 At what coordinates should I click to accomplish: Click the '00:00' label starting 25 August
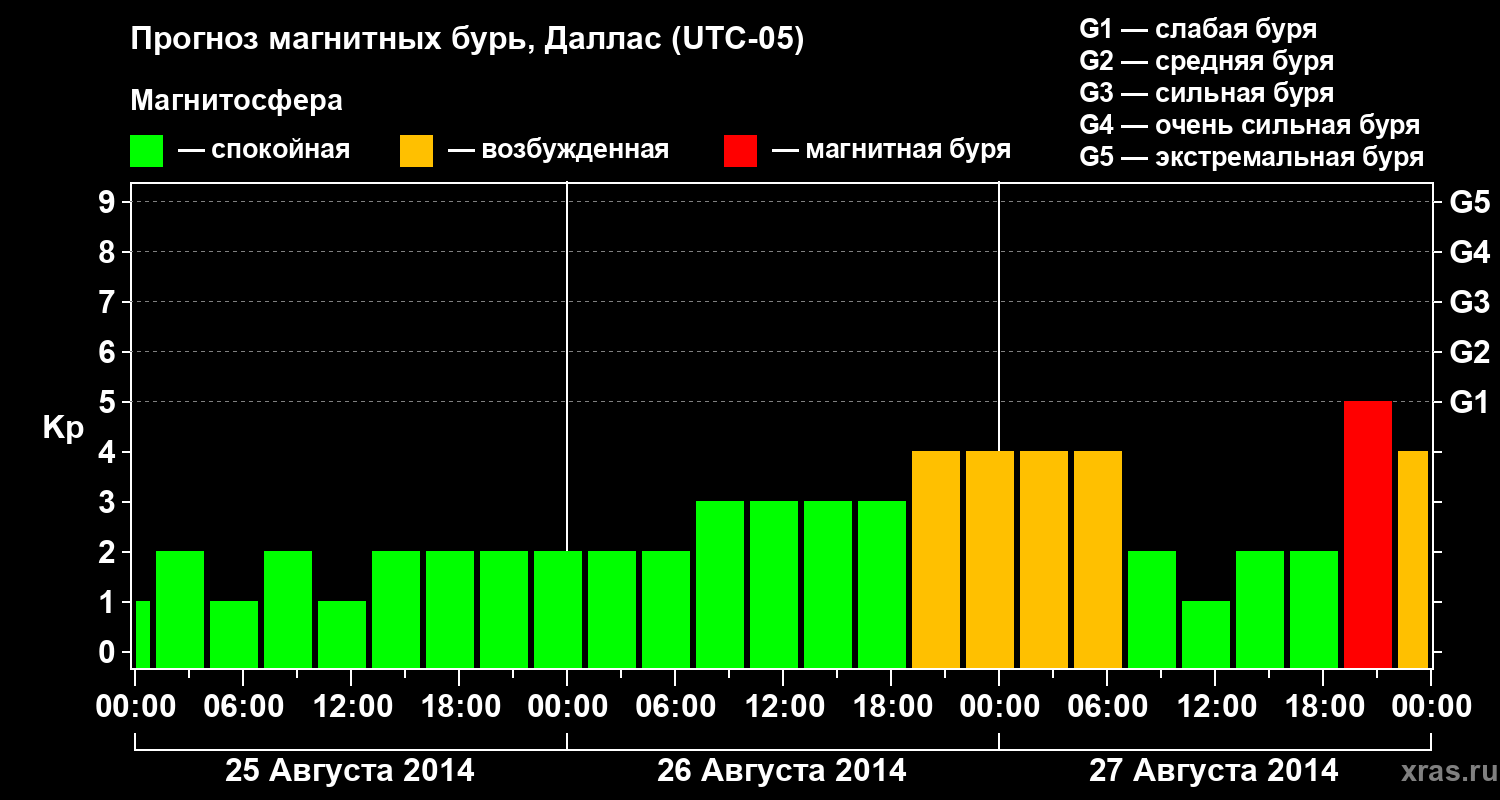[135, 707]
